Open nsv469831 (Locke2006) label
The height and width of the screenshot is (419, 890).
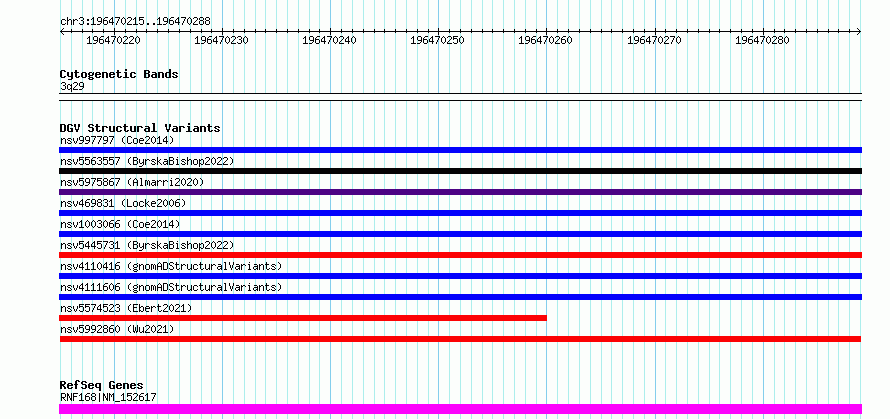[123, 203]
